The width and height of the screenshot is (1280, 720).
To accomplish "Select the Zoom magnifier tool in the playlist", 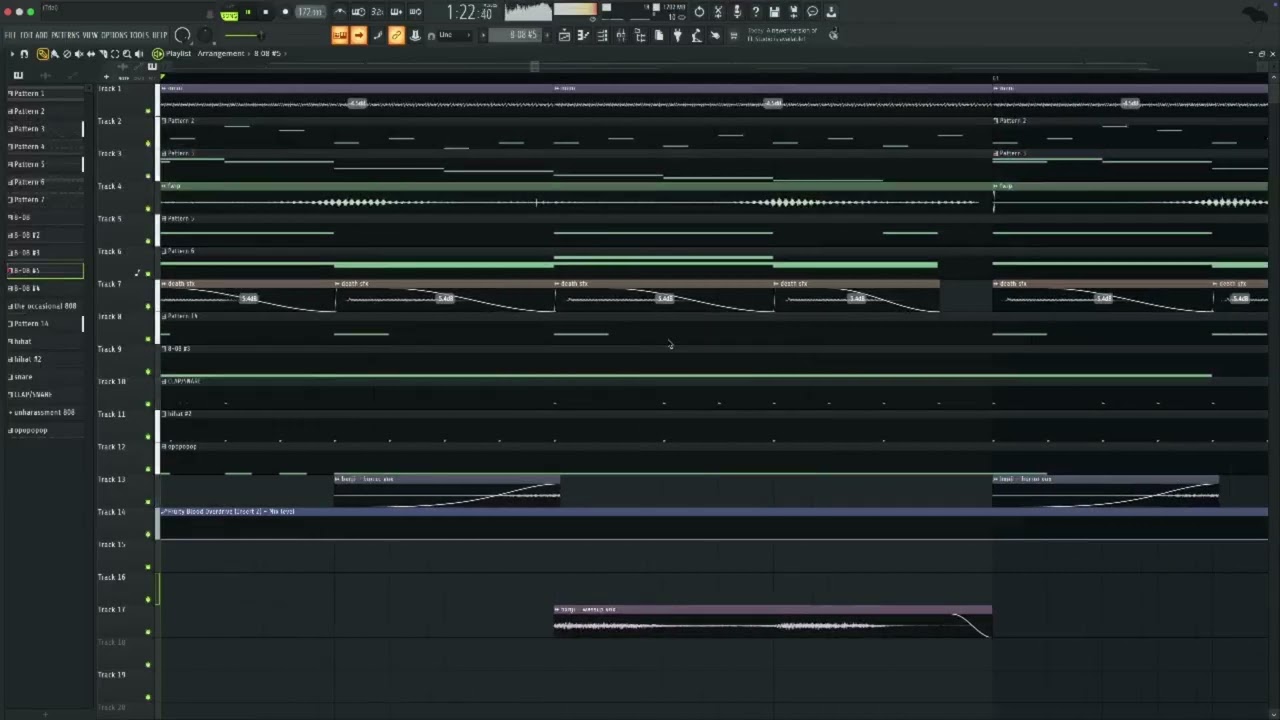I will click(x=127, y=54).
